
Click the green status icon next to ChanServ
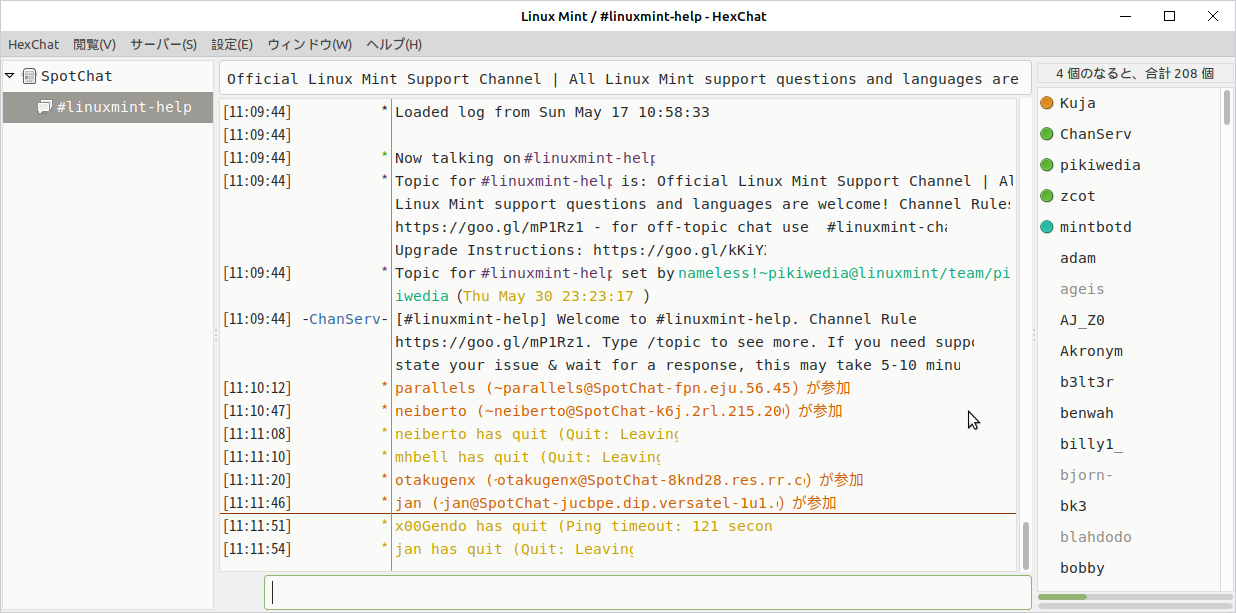click(1046, 133)
